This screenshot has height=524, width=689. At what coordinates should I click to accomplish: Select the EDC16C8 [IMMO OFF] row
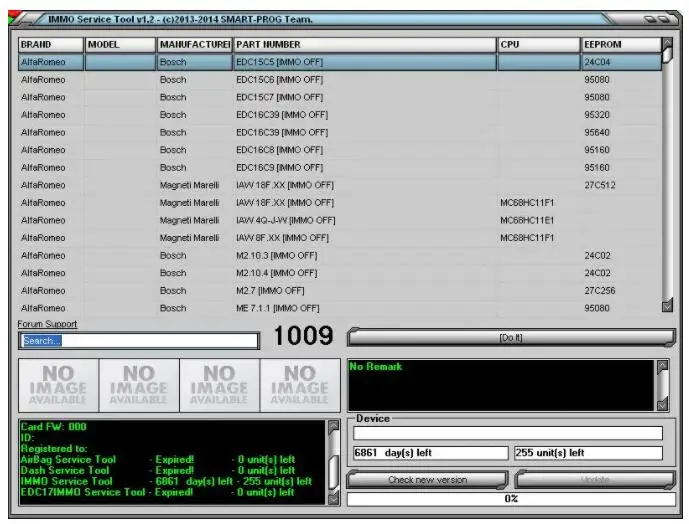[340, 150]
